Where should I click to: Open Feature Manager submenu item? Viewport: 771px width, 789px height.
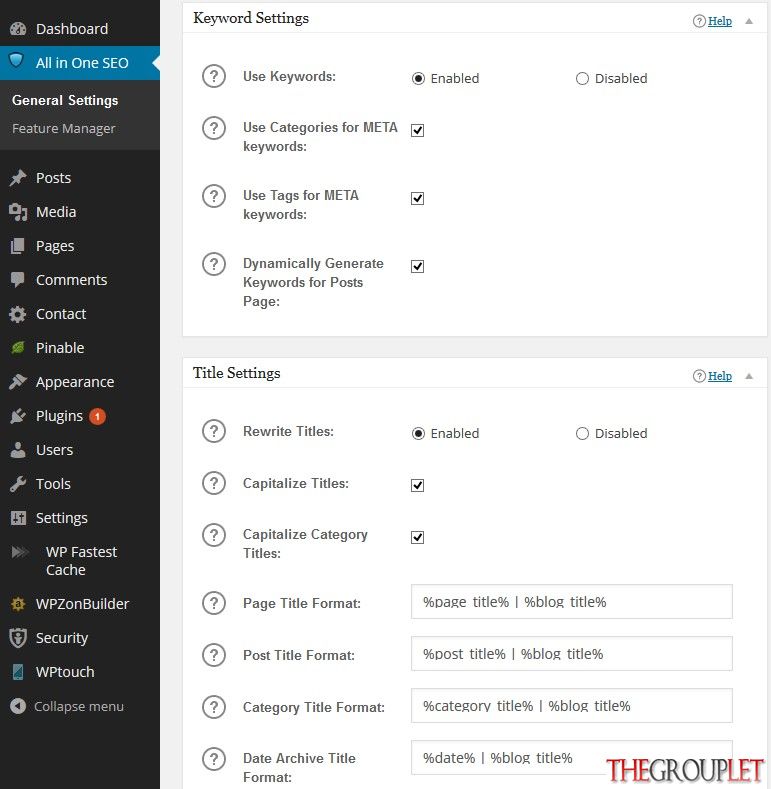[63, 129]
